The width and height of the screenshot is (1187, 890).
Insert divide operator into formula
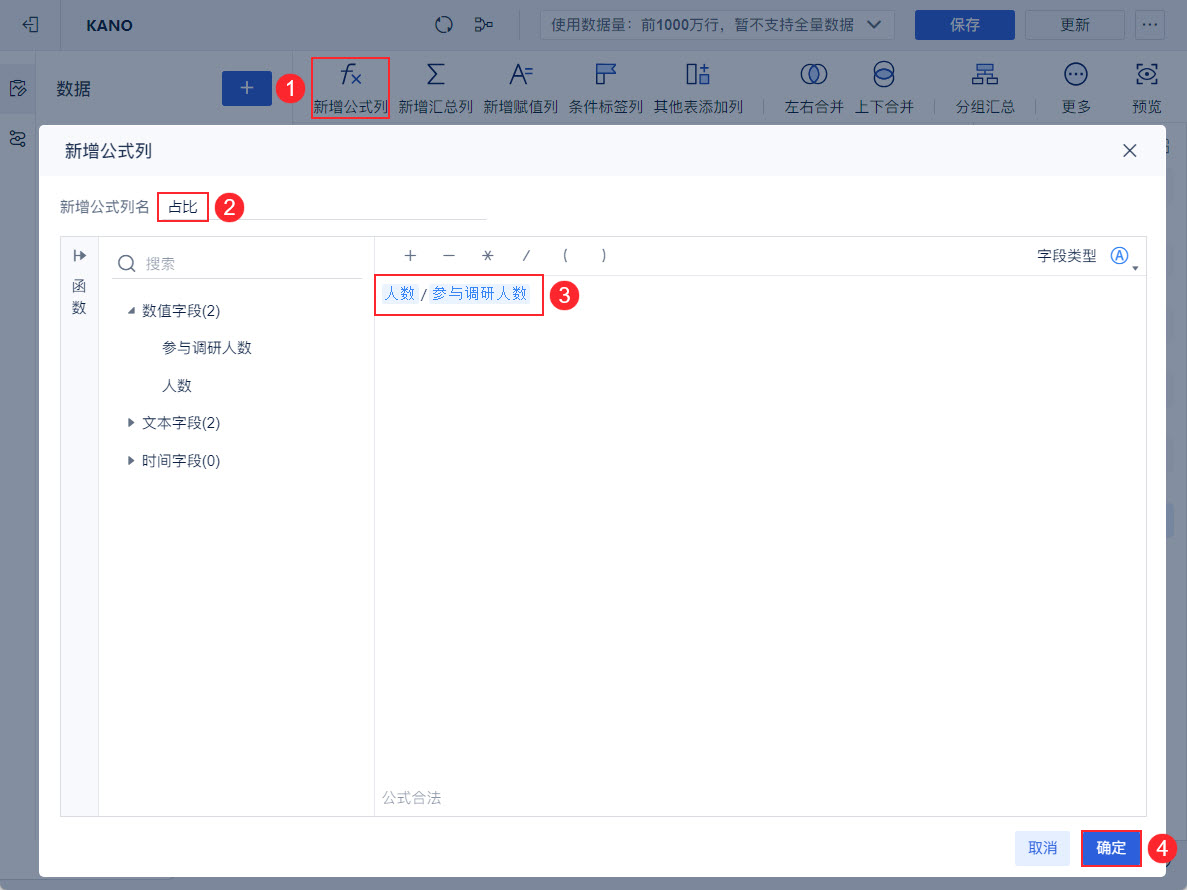click(x=526, y=256)
